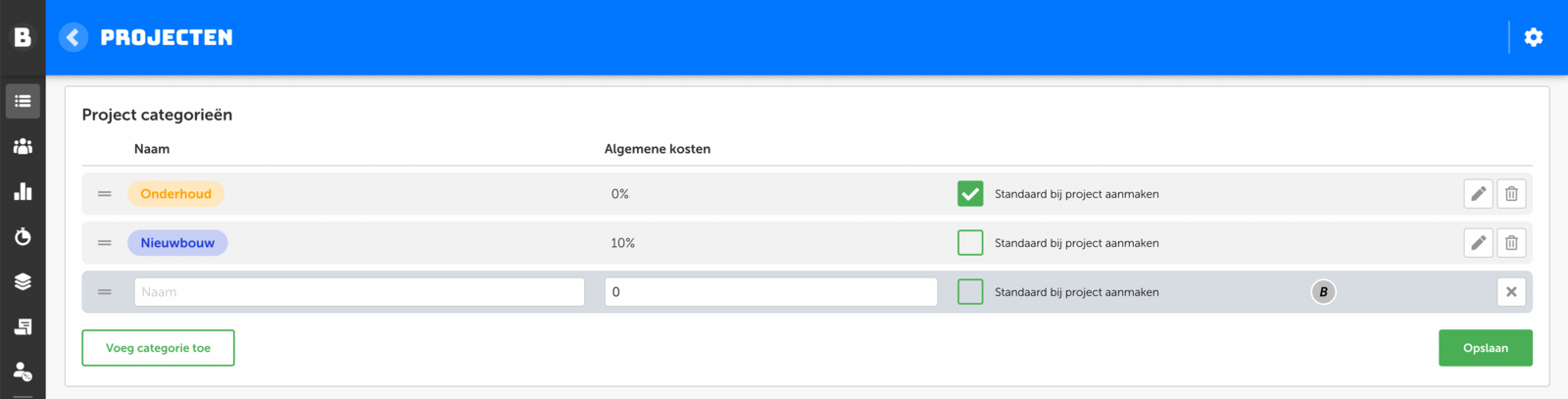Screen dimensions: 1568x399
Task: Click the green Opslaan button
Action: click(x=1485, y=348)
